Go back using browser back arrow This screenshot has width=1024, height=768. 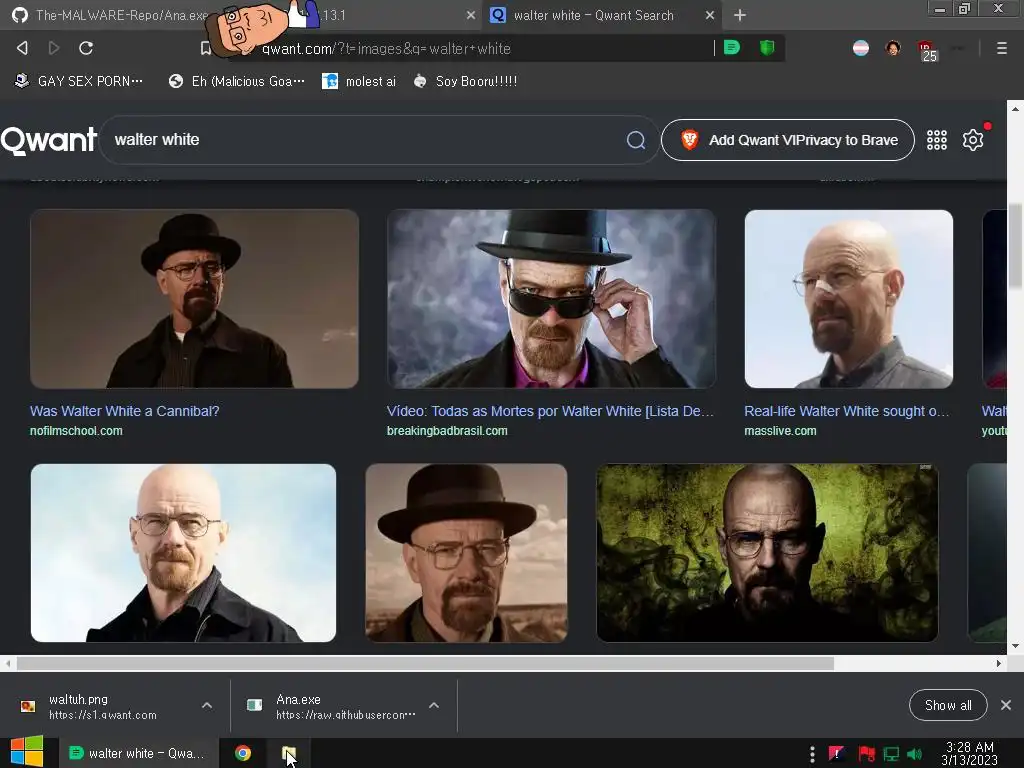(x=22, y=48)
